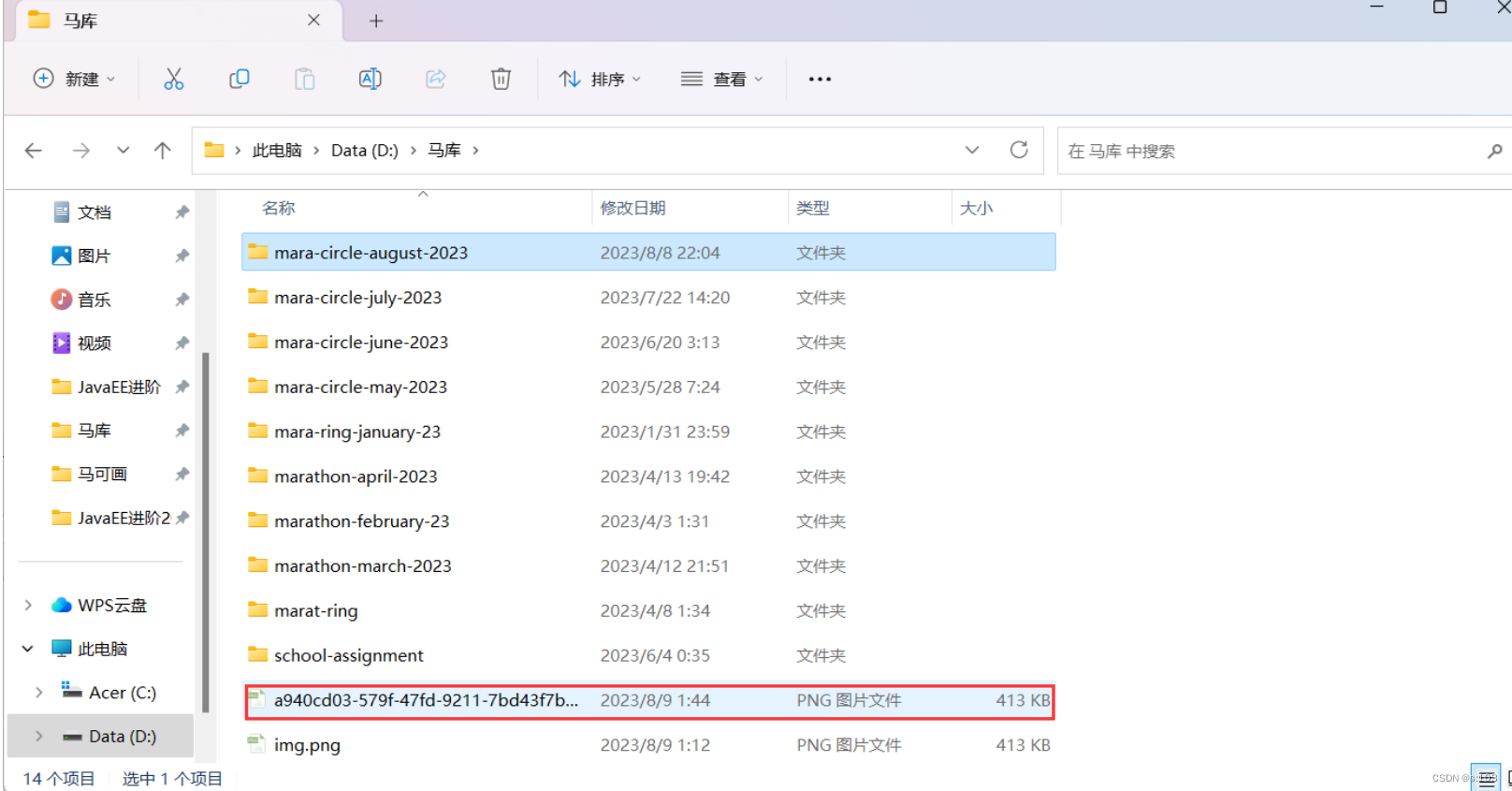Unpin 马库 using its pin icon

(x=182, y=431)
